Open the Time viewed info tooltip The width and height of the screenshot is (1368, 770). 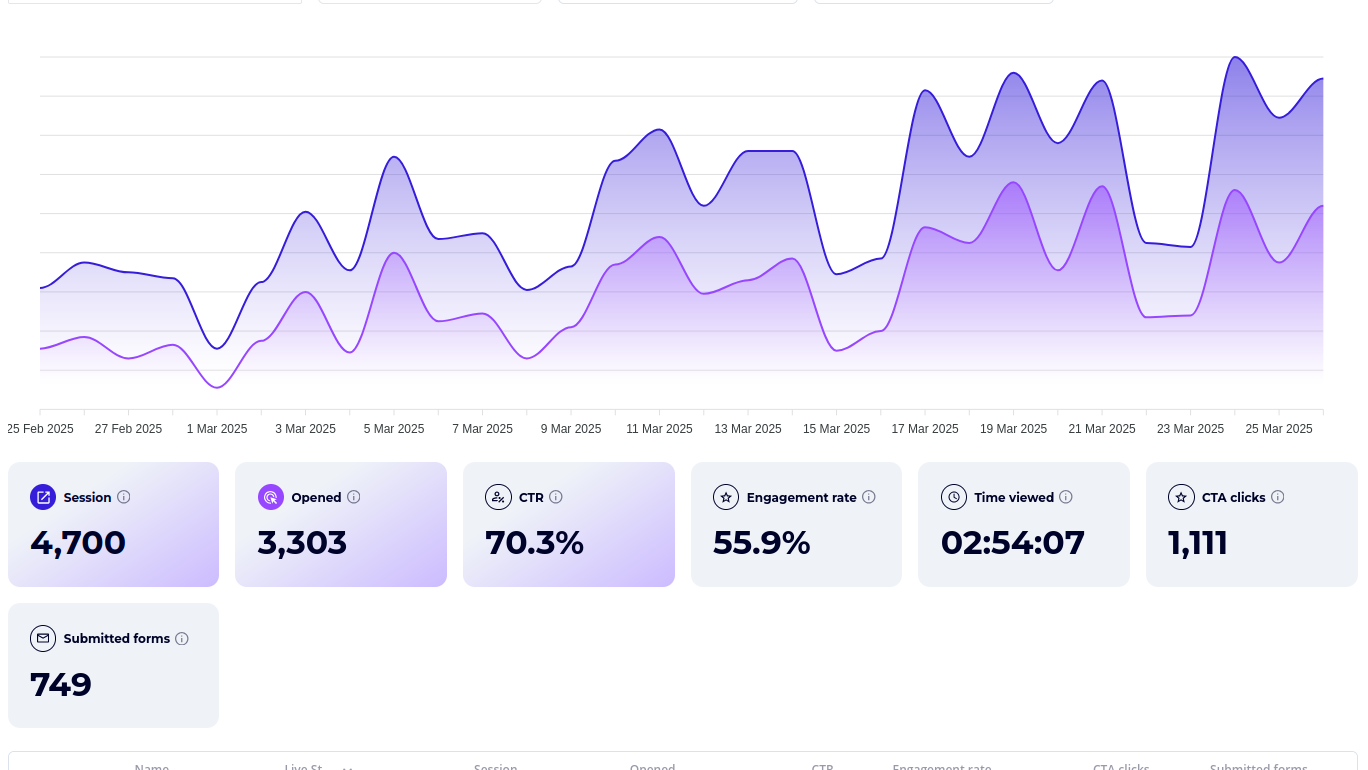coord(1066,497)
